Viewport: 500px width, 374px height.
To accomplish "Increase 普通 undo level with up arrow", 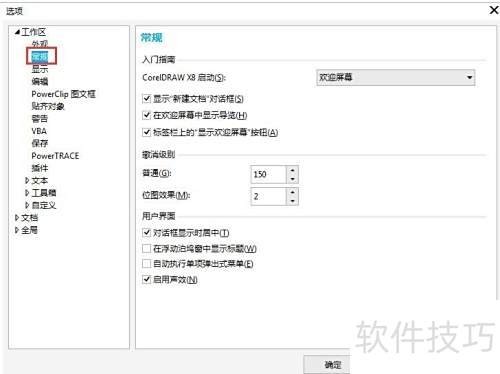I will [292, 170].
